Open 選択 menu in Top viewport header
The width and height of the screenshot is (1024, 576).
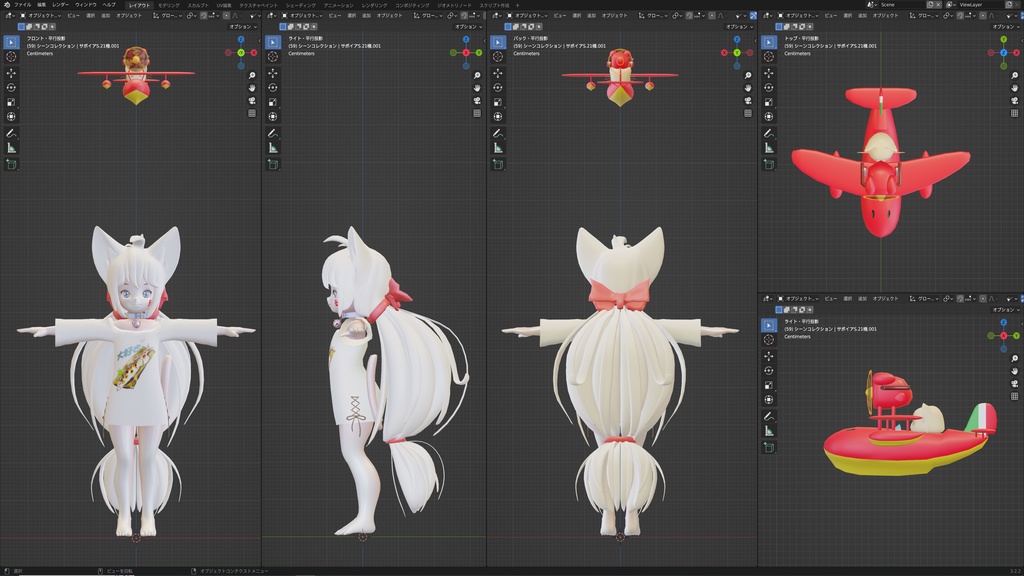click(x=848, y=16)
